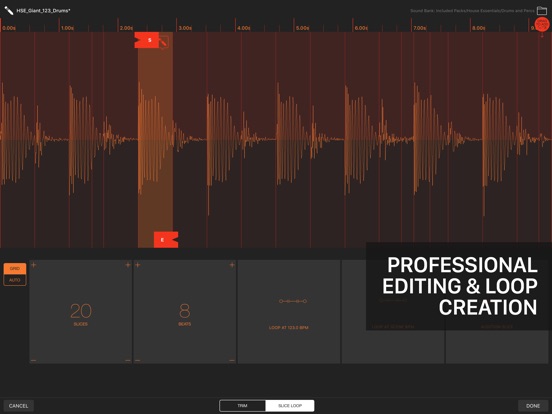Image resolution: width=552 pixels, height=414 pixels.
Task: Decrease beats with bottom-right minus in Beats tile
Action: click(232, 360)
